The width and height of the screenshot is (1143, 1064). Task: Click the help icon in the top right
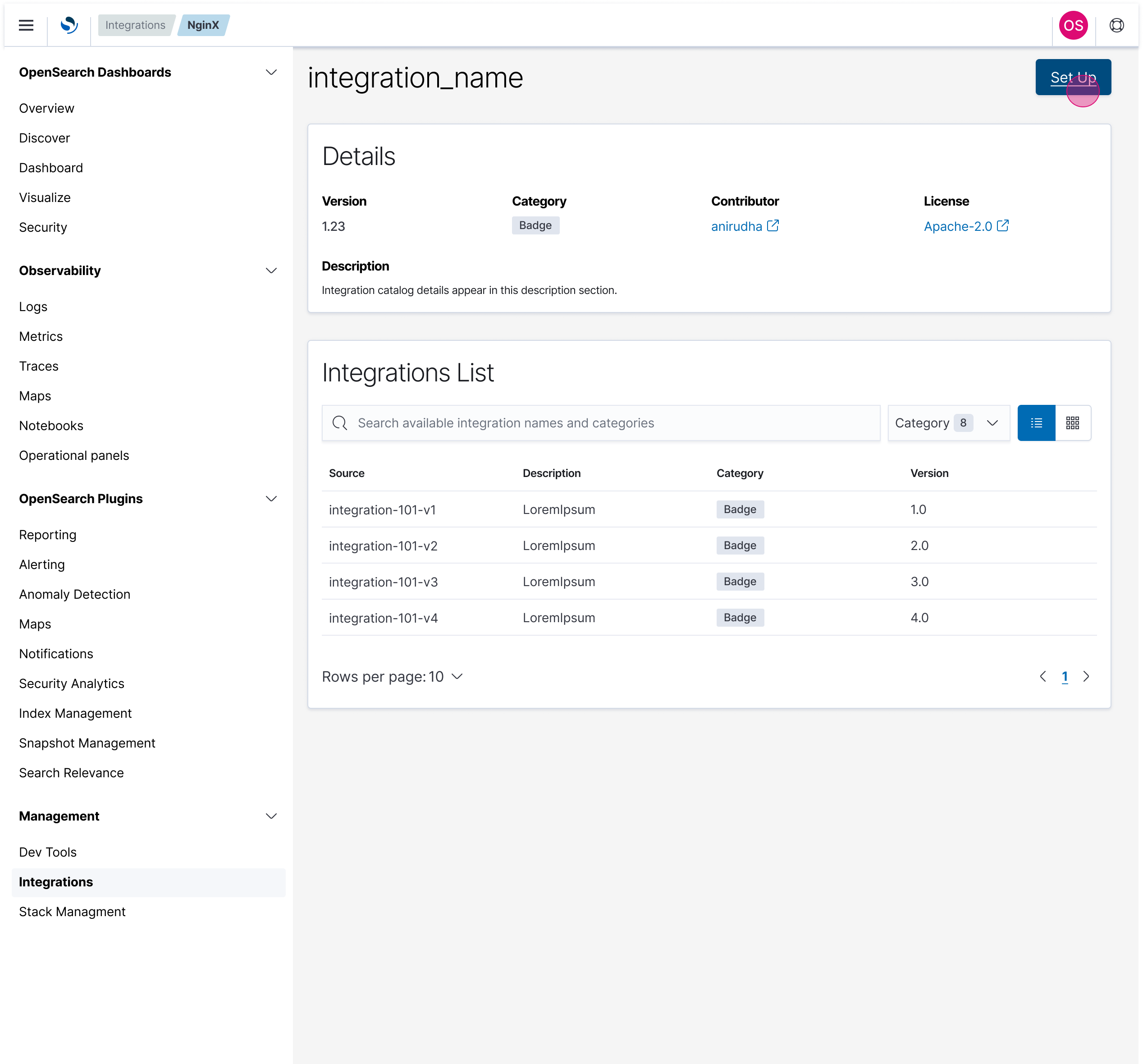point(1116,25)
